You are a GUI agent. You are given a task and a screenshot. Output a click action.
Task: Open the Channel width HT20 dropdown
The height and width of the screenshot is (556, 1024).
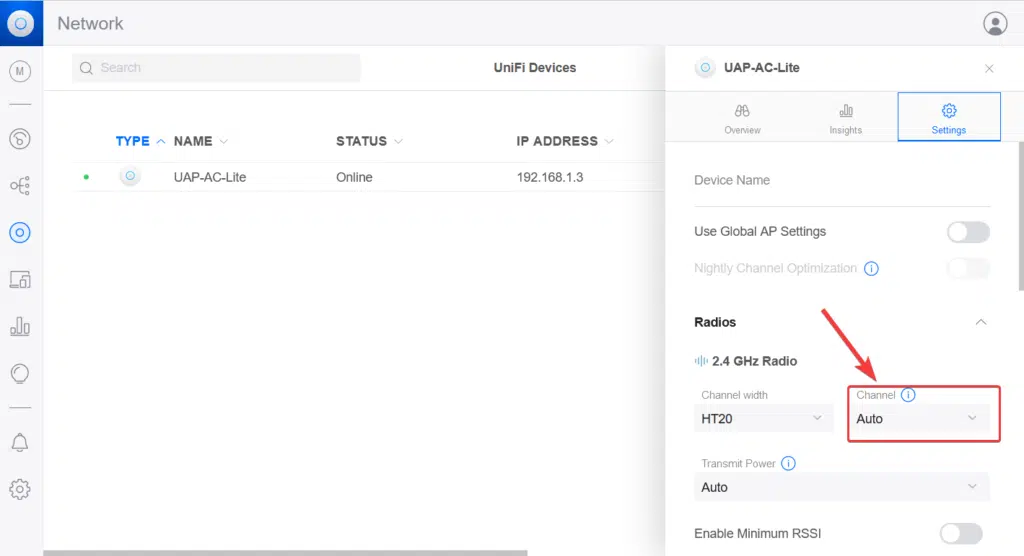coord(763,419)
